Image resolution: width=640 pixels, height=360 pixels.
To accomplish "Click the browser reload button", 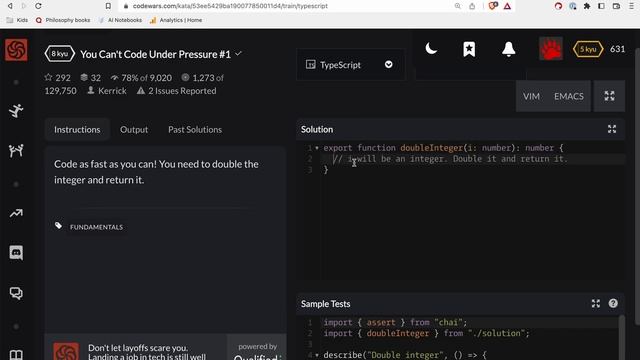I will pyautogui.click(x=38, y=6).
